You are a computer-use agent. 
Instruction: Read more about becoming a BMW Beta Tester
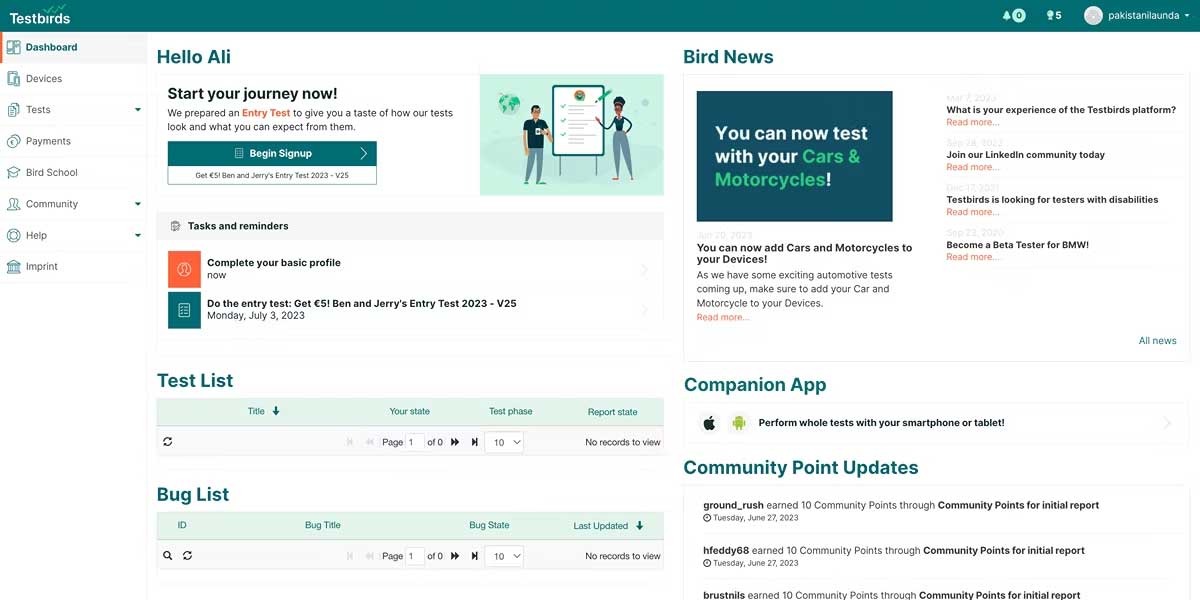(x=973, y=256)
